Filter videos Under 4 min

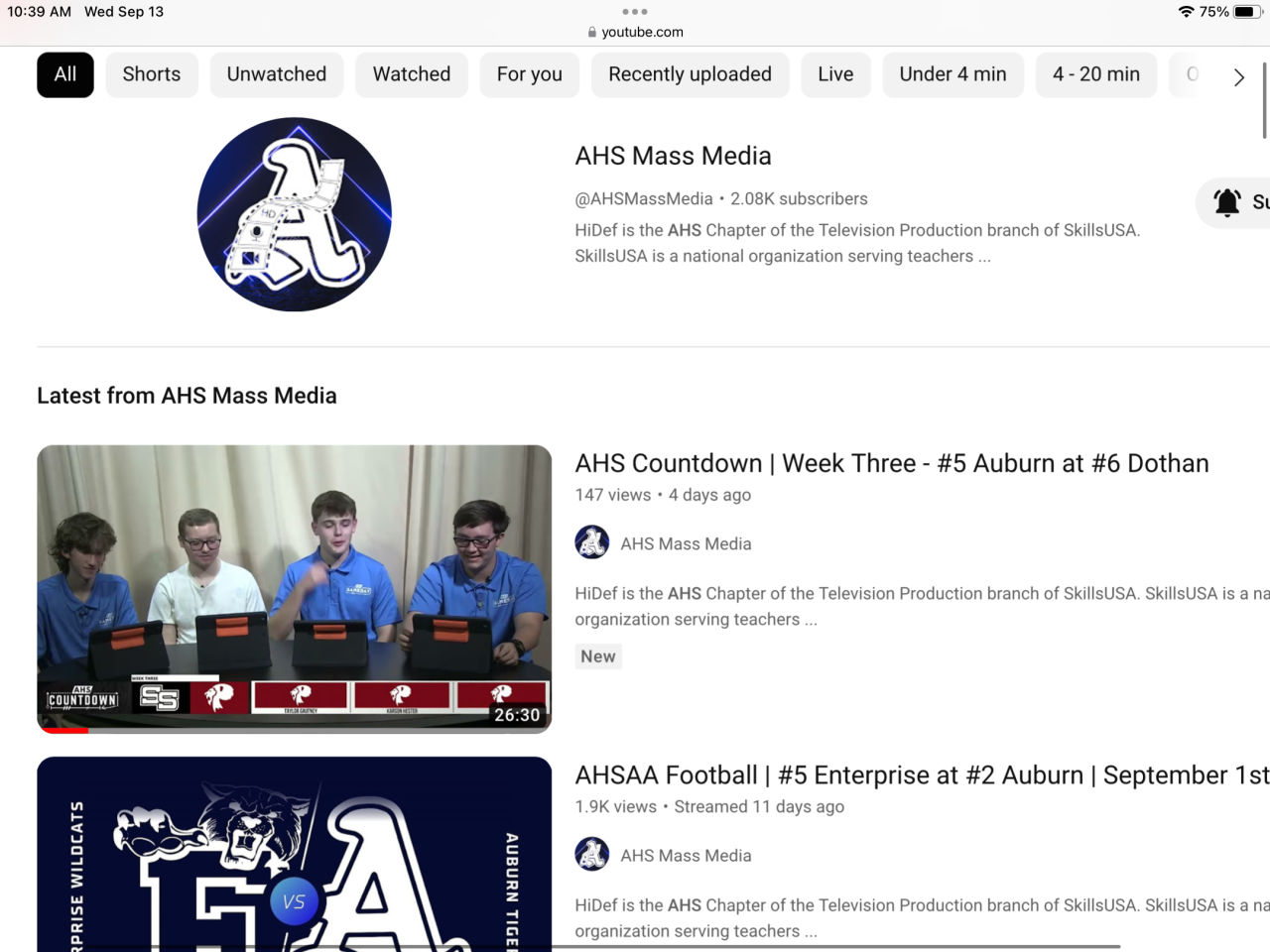(953, 74)
